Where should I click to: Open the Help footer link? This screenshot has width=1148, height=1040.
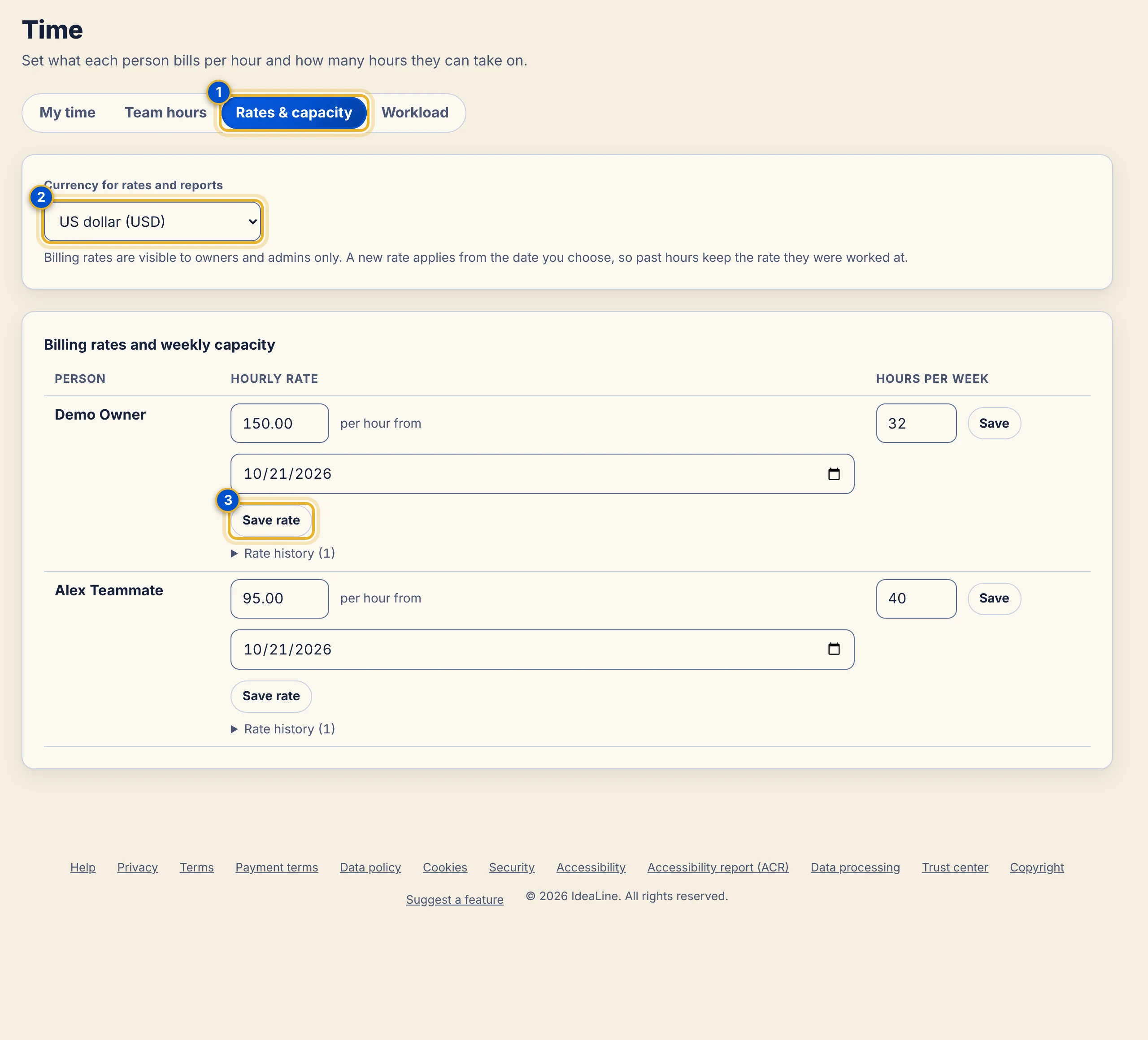click(83, 867)
